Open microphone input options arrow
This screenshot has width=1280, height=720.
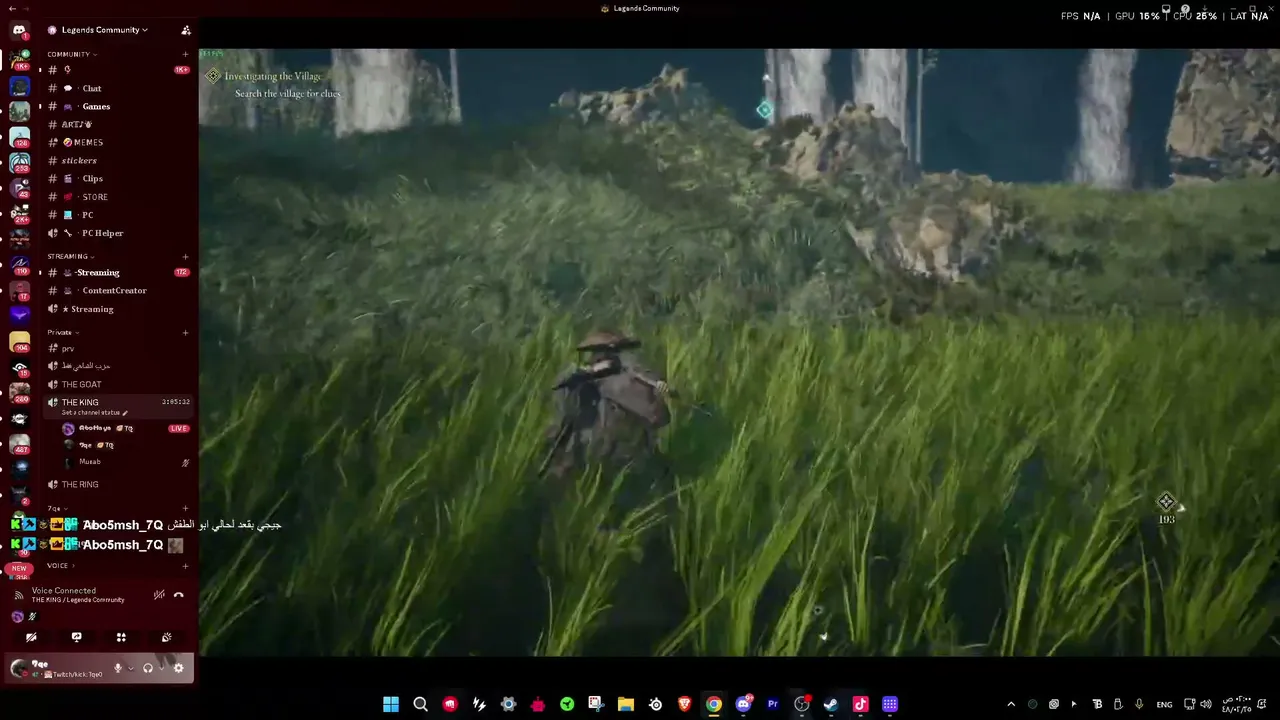[x=130, y=668]
